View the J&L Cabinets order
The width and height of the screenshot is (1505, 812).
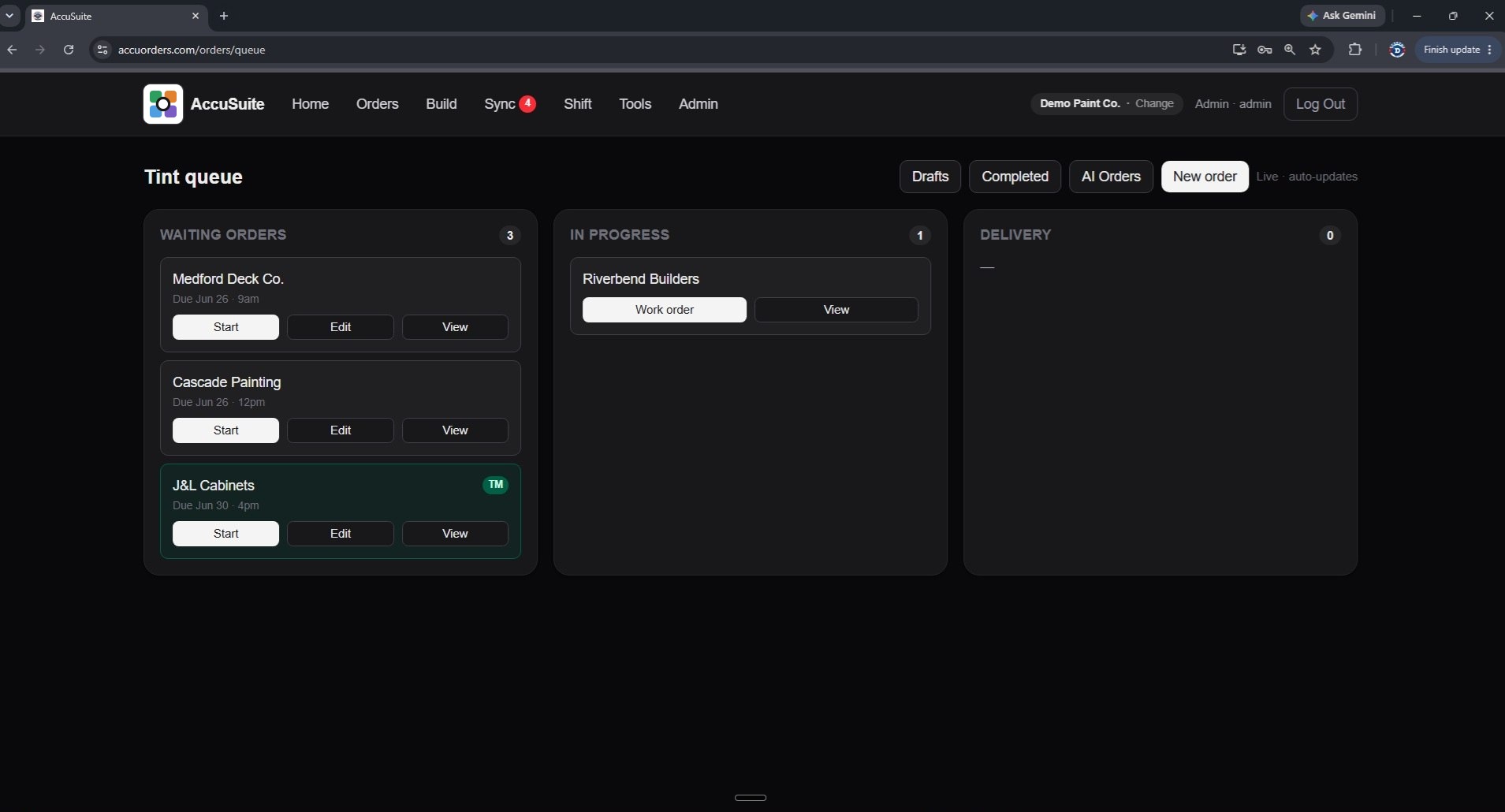click(x=455, y=534)
